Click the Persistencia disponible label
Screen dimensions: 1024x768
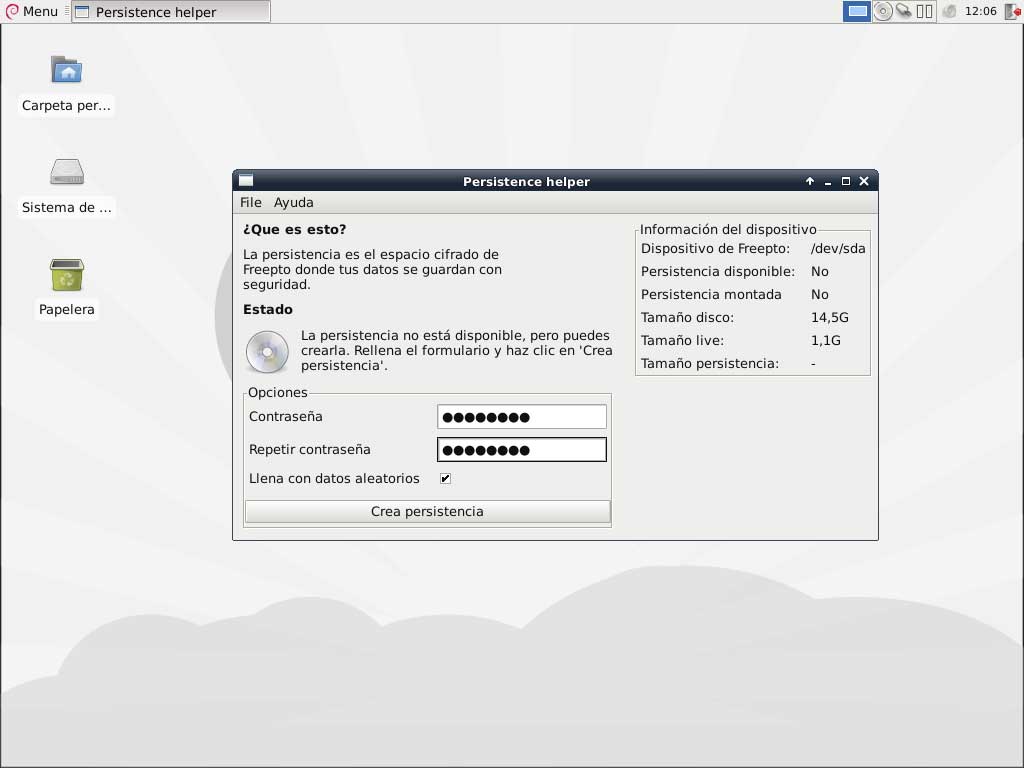point(718,272)
